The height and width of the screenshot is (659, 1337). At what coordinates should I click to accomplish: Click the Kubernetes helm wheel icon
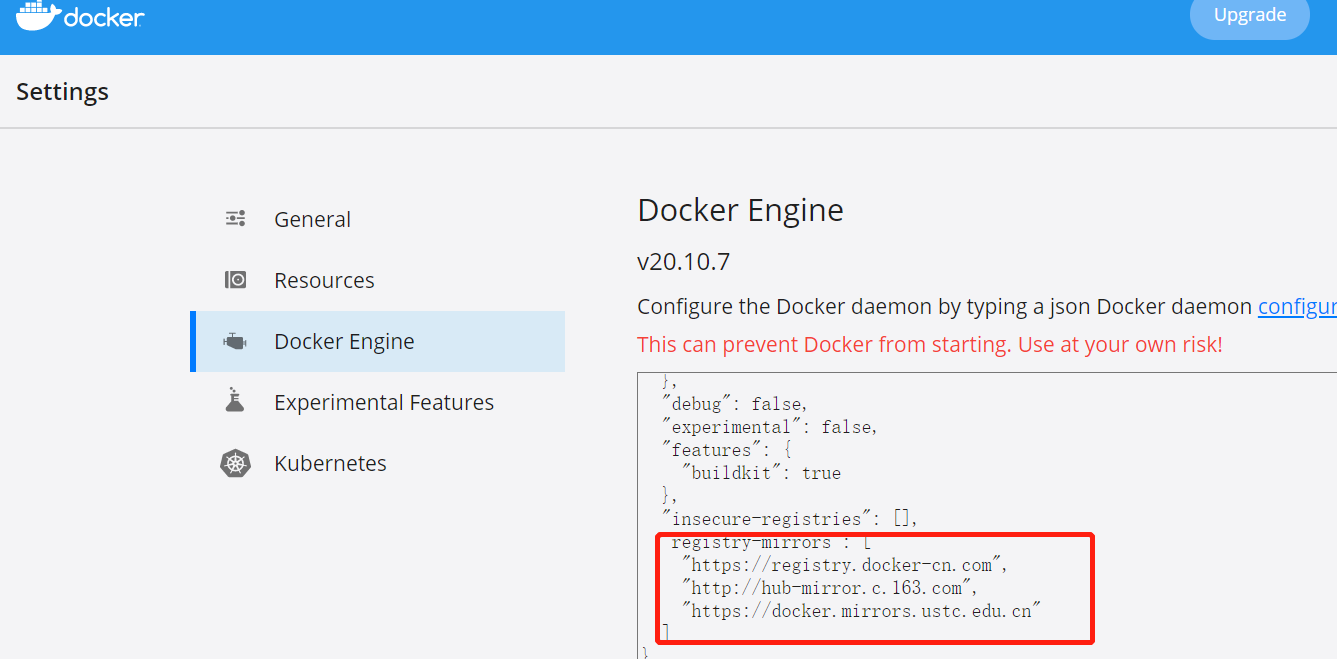tap(235, 463)
